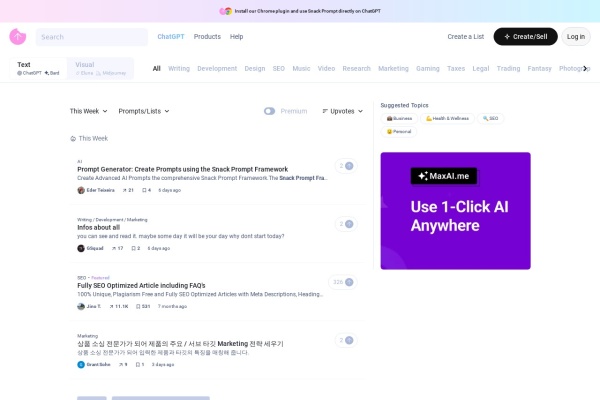600x400 pixels.
Task: Click Eder Teixeira's avatar
Action: [x=81, y=190]
